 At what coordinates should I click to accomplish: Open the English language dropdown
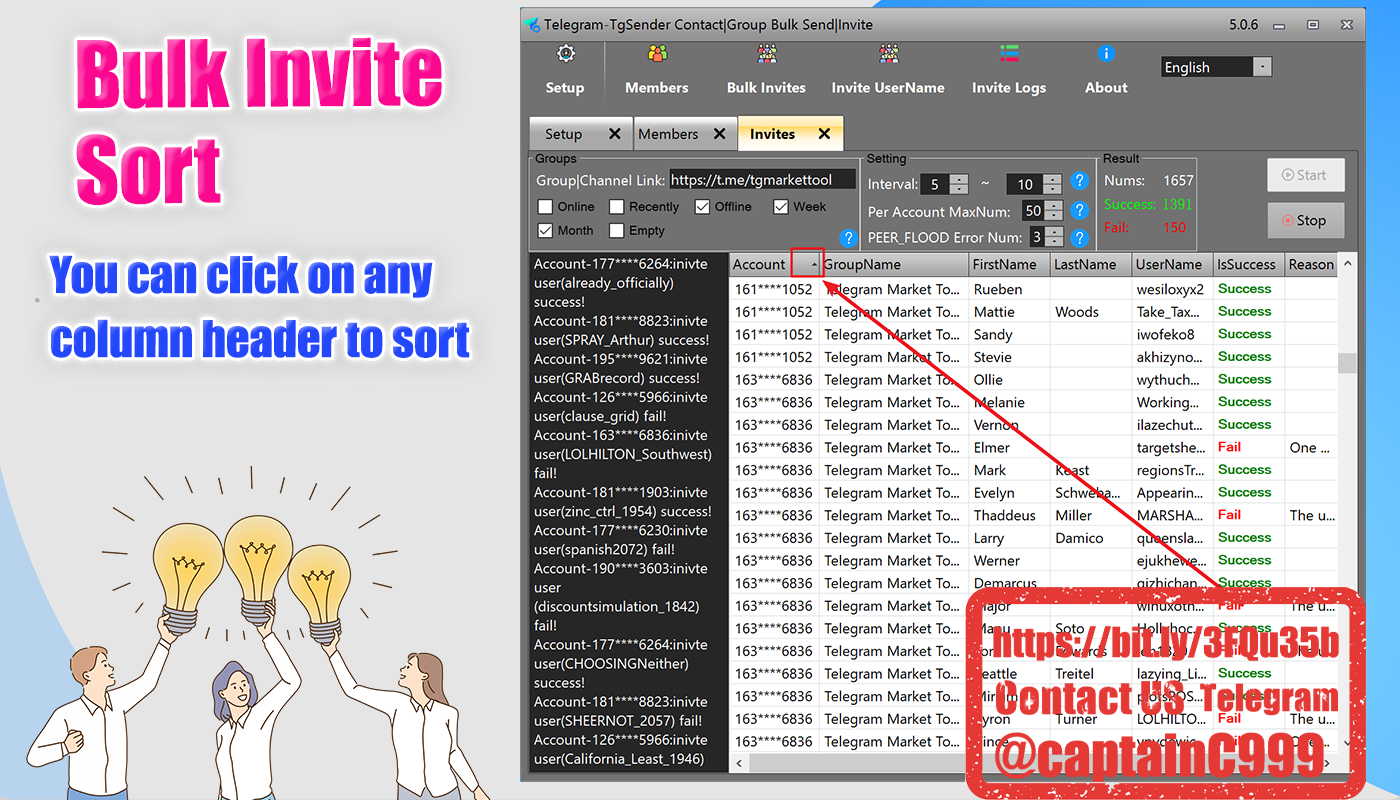tap(1261, 66)
